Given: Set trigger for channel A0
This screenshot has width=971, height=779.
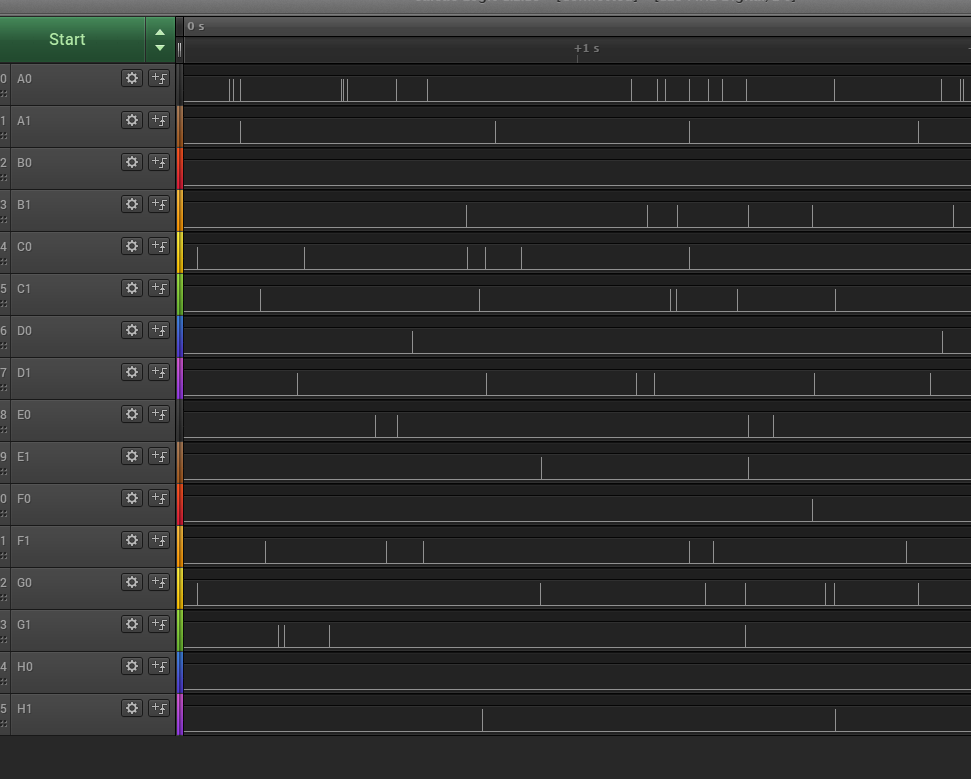Looking at the screenshot, I should [x=159, y=78].
